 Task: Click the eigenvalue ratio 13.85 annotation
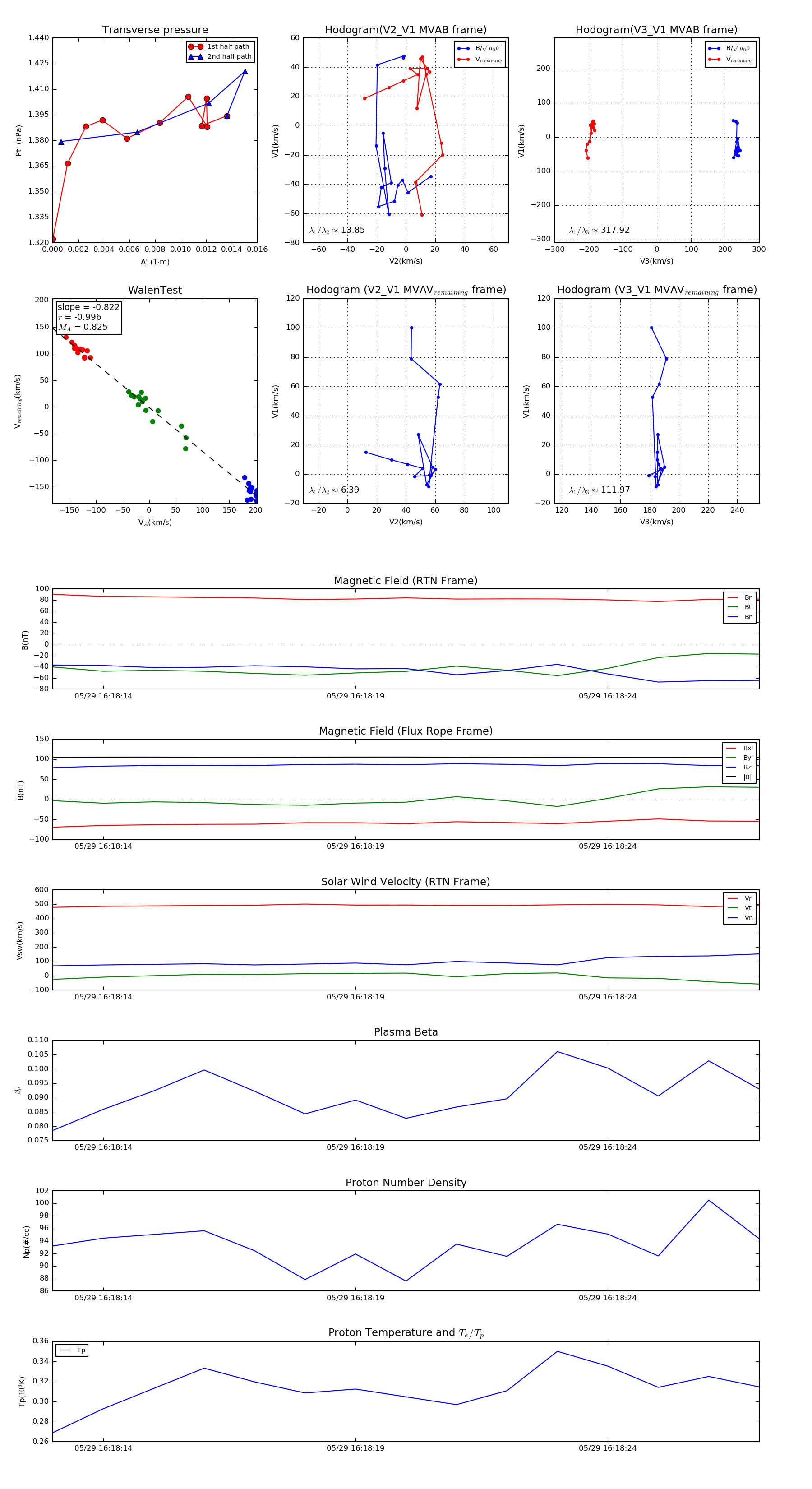click(337, 230)
